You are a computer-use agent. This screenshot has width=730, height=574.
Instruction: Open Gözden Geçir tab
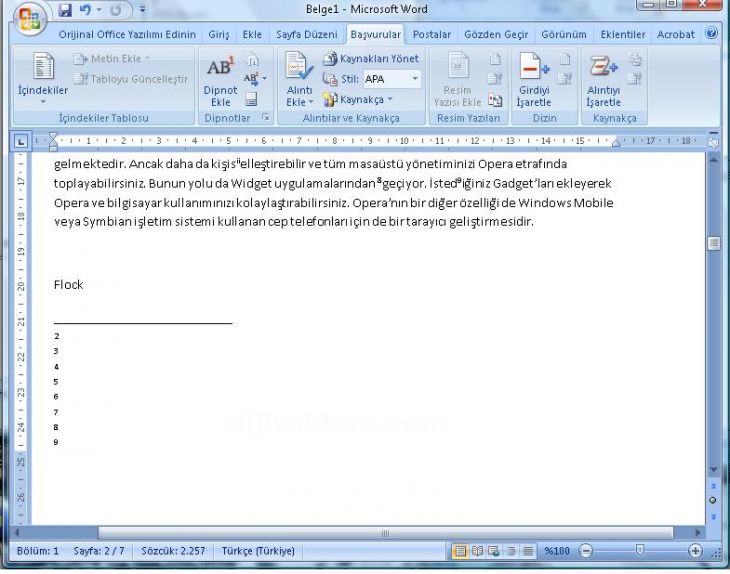coord(496,34)
